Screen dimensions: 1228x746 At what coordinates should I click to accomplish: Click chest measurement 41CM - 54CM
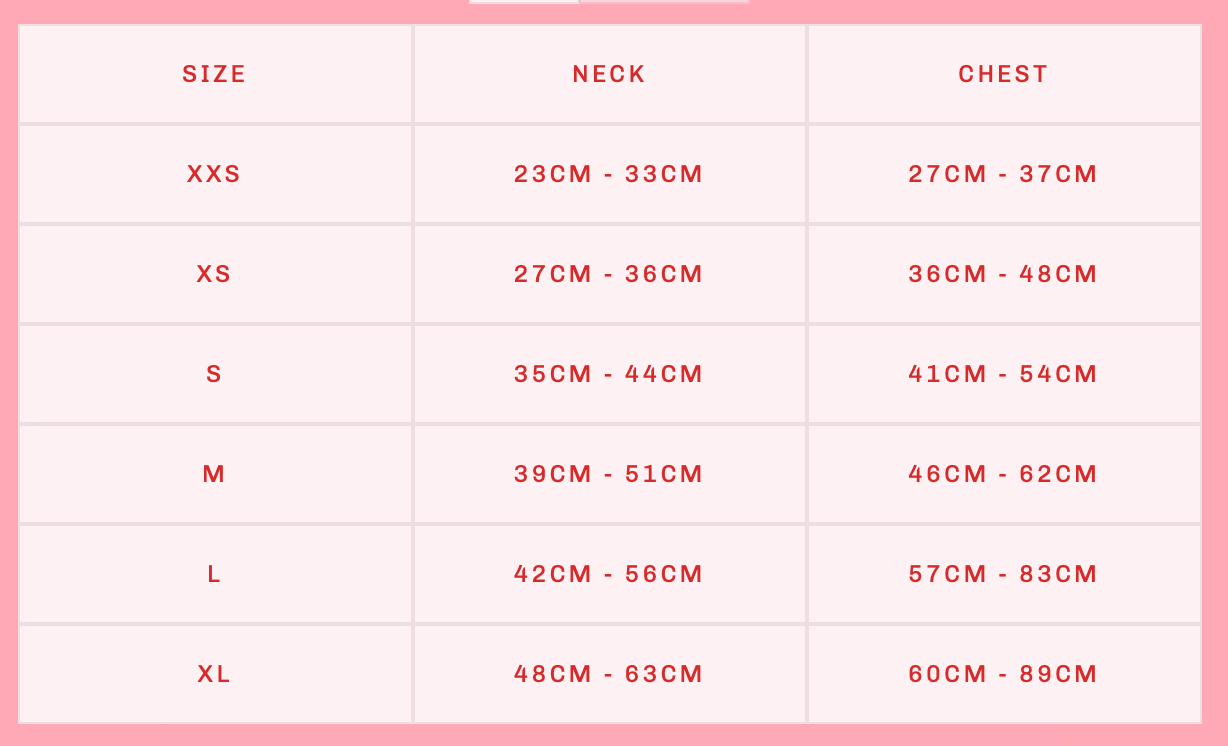(x=1003, y=374)
